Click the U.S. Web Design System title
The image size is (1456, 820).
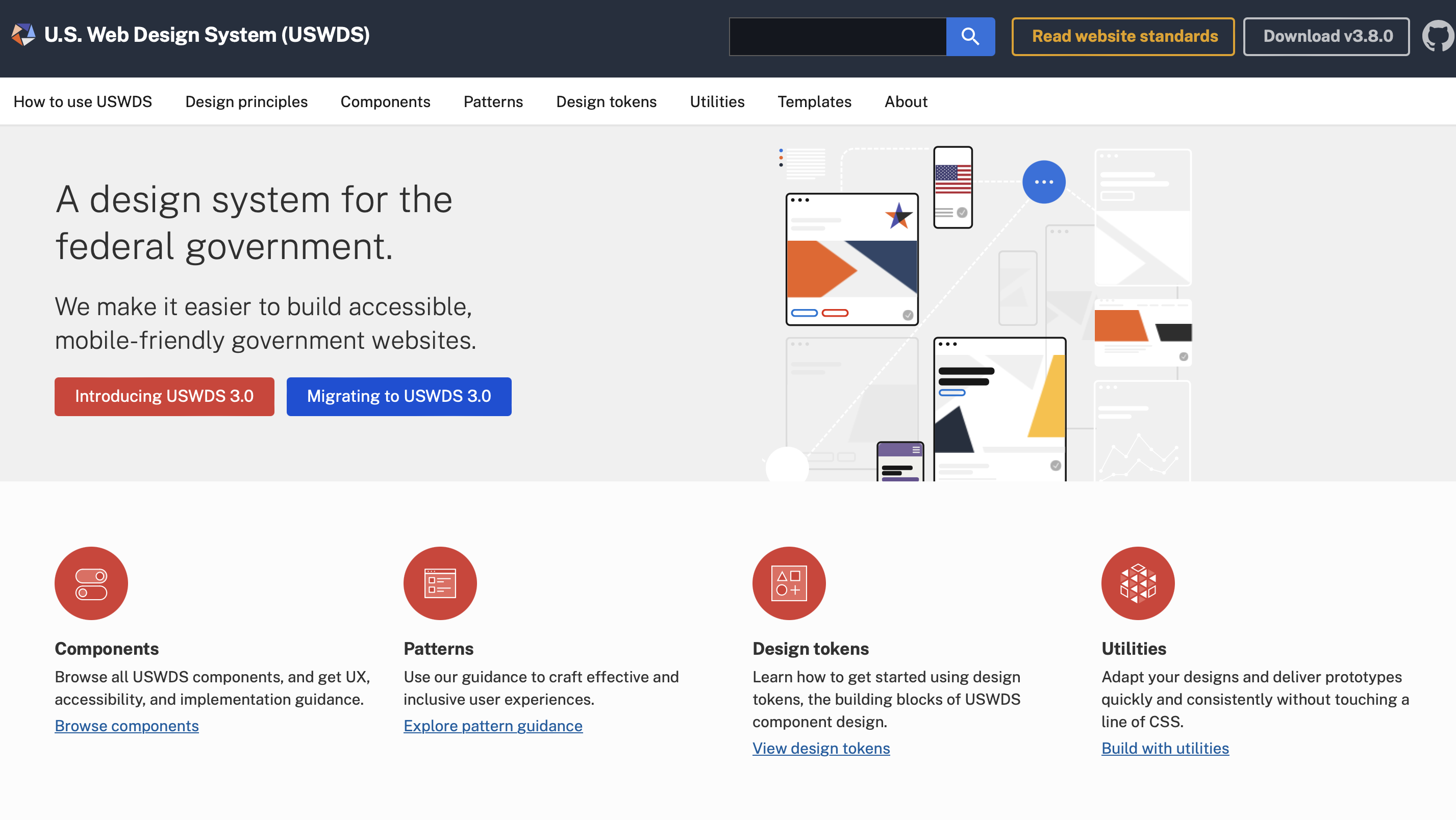pyautogui.click(x=207, y=35)
